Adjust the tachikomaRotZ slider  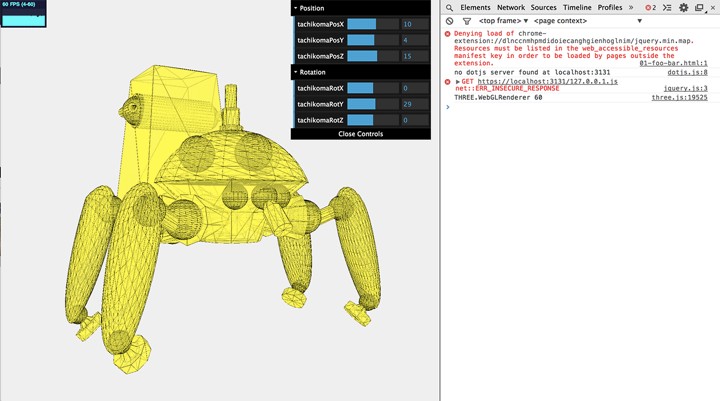[x=372, y=120]
